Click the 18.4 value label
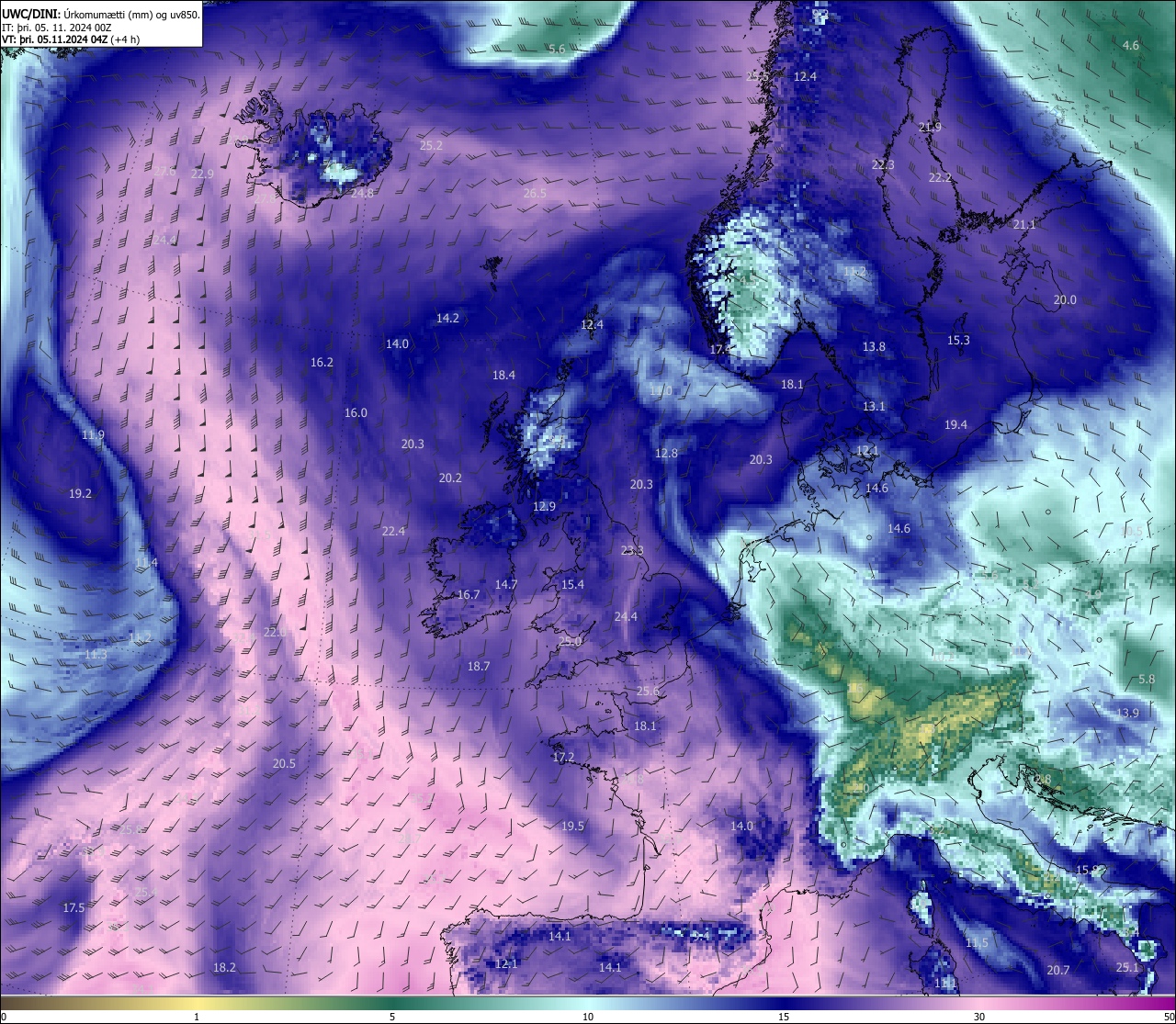Image resolution: width=1176 pixels, height=1024 pixels. click(x=503, y=375)
